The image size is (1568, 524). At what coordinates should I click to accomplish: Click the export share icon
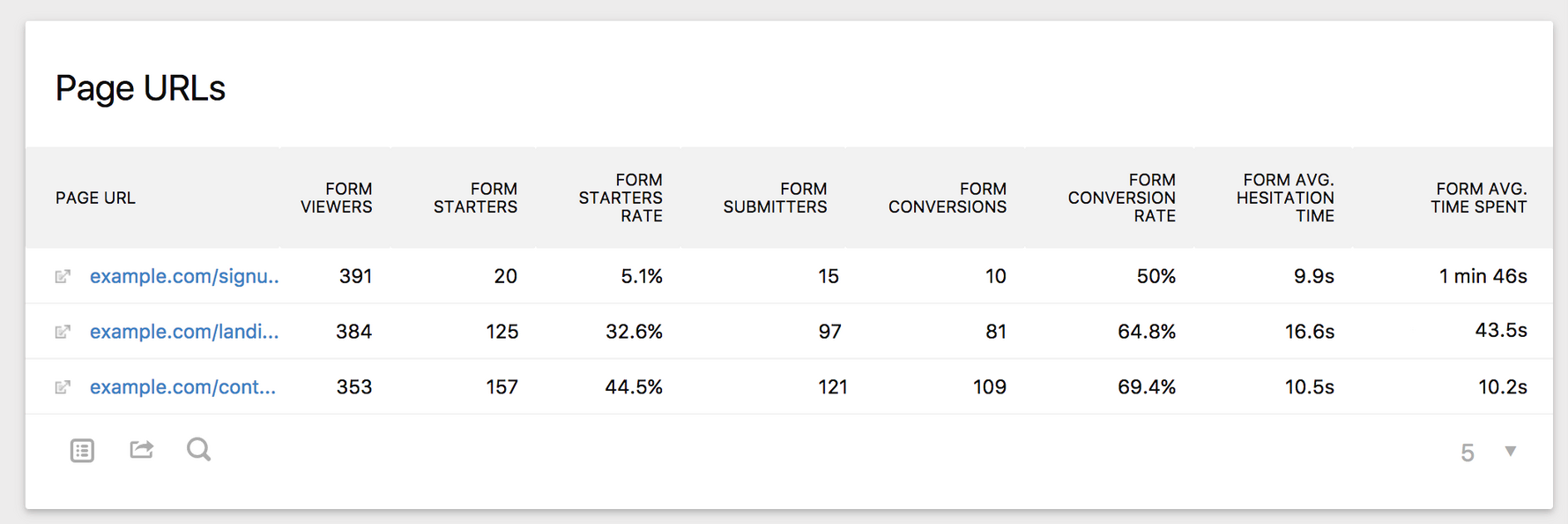[142, 450]
